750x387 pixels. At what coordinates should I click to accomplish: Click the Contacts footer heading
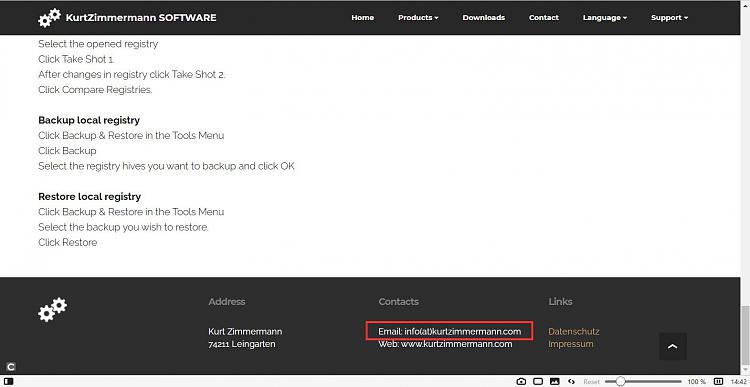tap(398, 301)
